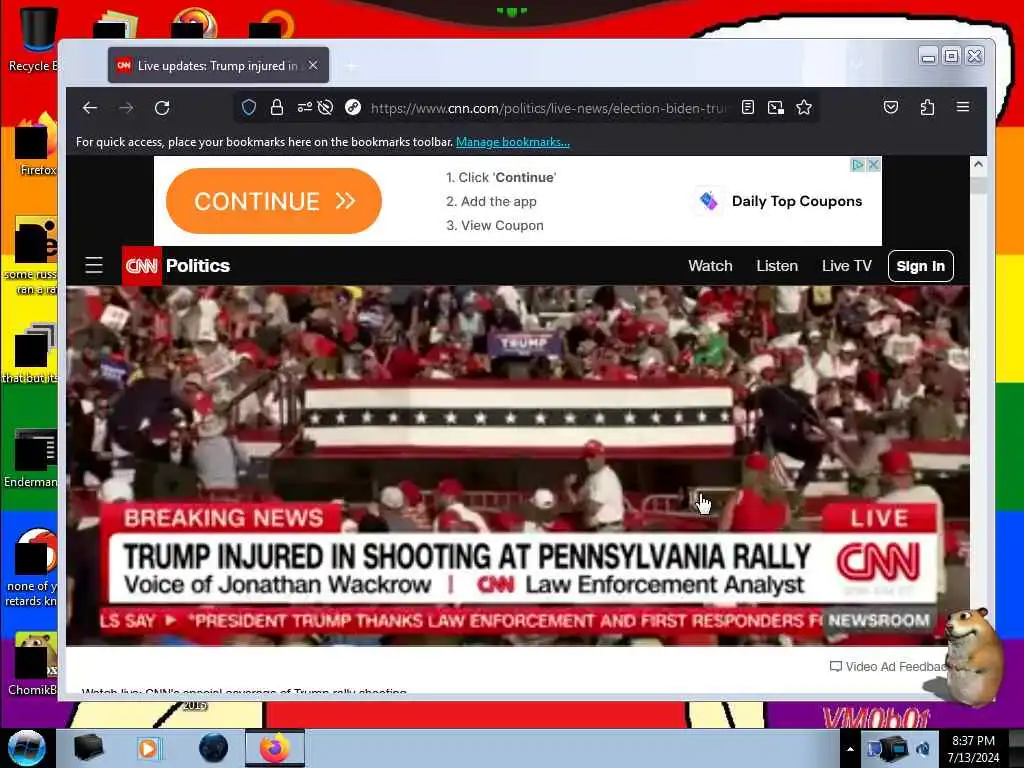The height and width of the screenshot is (768, 1024).
Task: Open Firefox application hamburger menu
Action: (963, 107)
